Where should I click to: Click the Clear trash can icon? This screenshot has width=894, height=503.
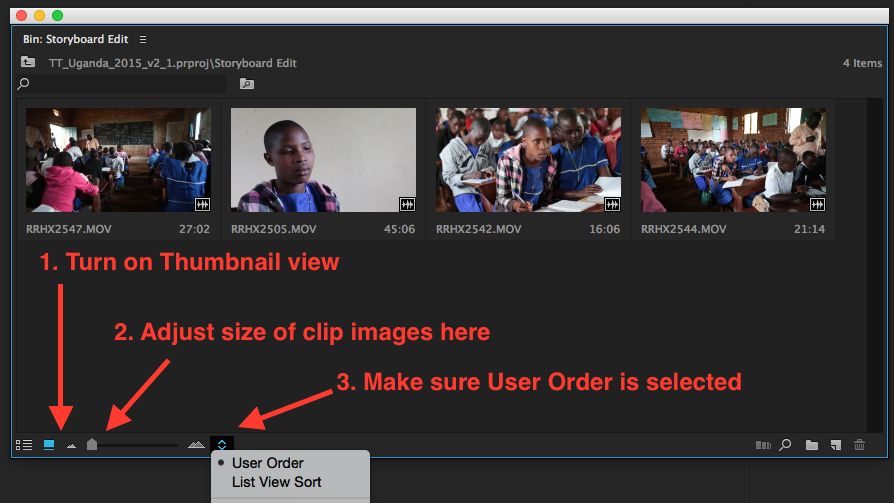point(859,445)
